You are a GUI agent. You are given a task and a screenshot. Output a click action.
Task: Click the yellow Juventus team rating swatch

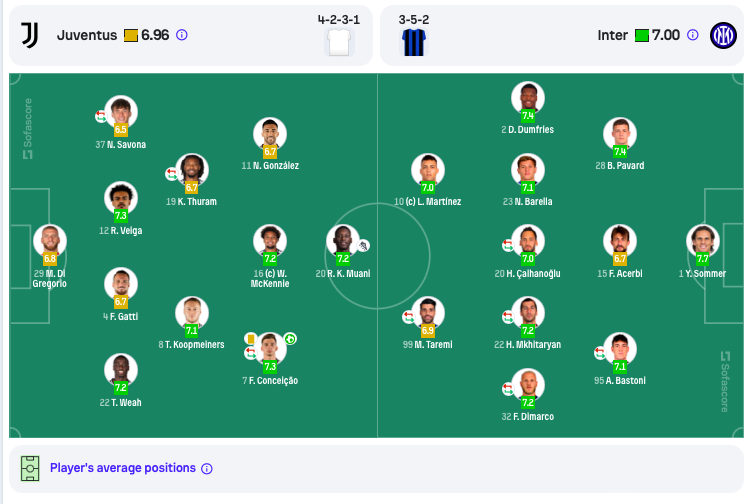(x=131, y=36)
